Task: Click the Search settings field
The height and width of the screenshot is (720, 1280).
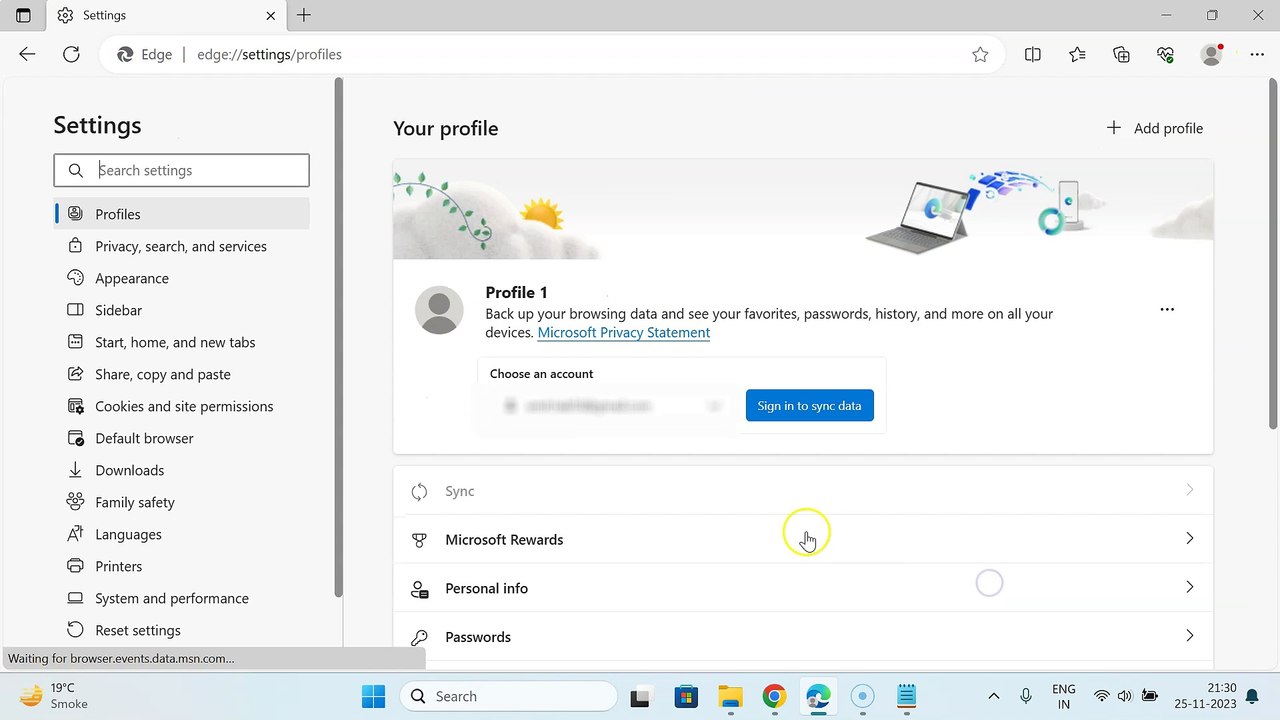Action: pos(182,170)
